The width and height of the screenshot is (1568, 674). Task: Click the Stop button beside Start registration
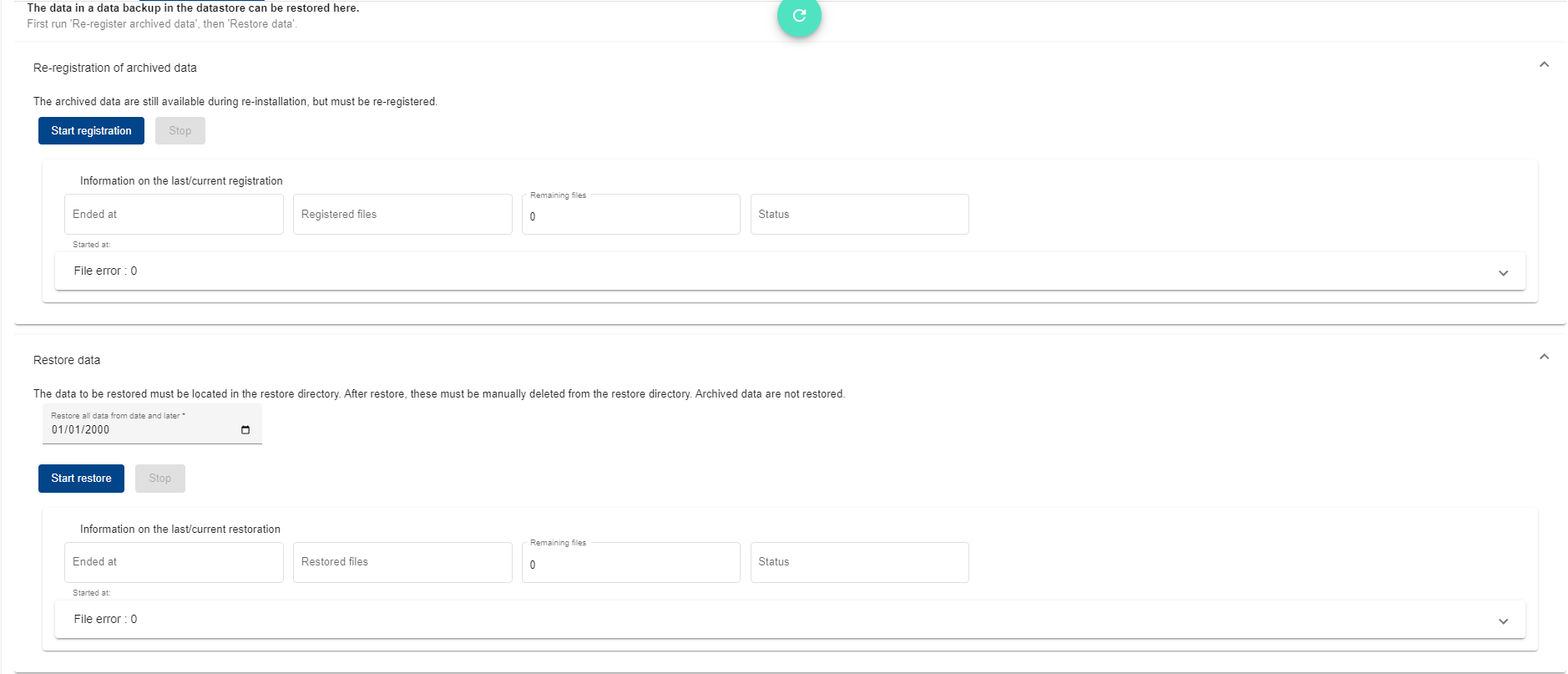pyautogui.click(x=180, y=131)
